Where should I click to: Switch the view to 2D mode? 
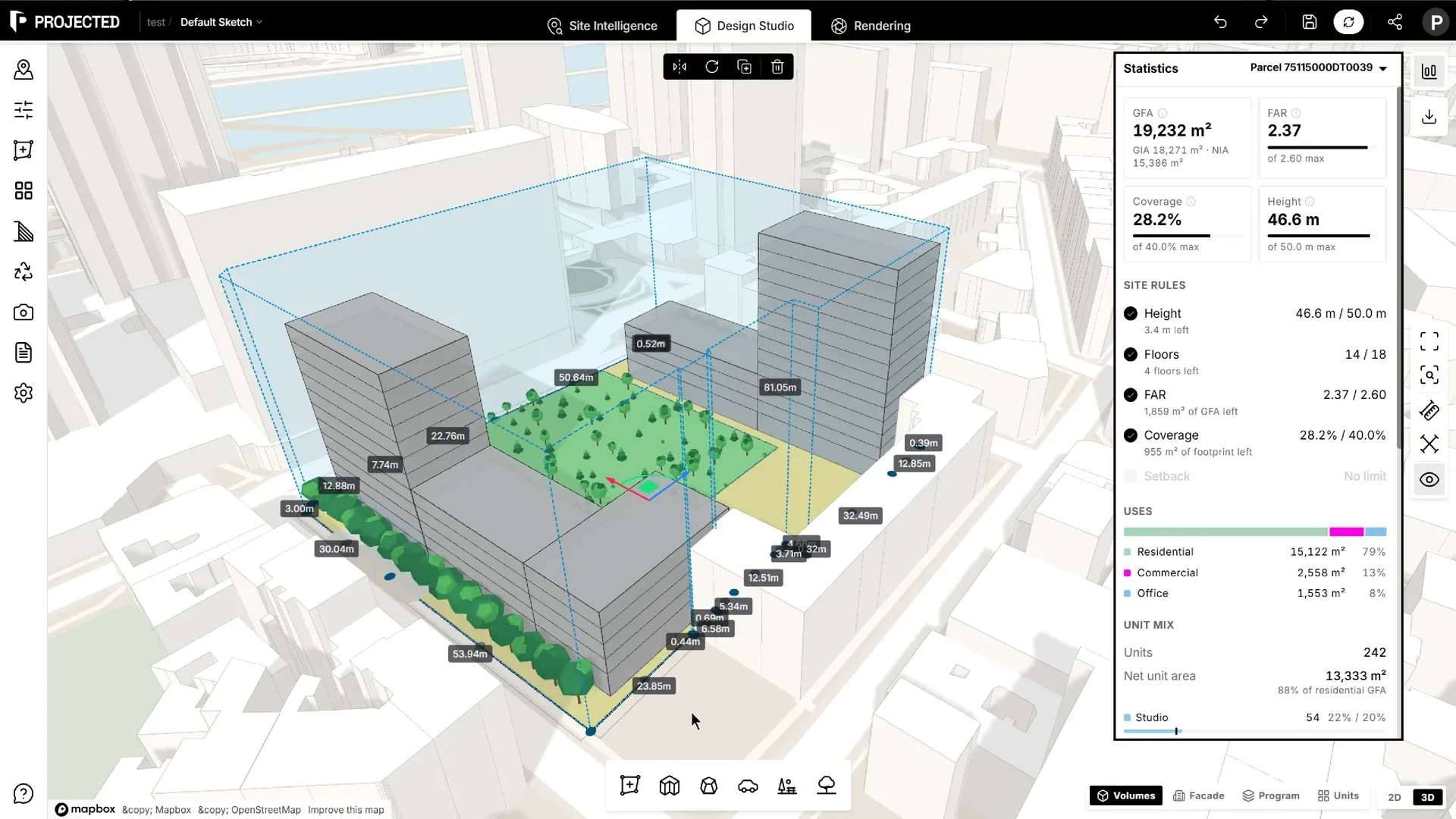click(1395, 797)
